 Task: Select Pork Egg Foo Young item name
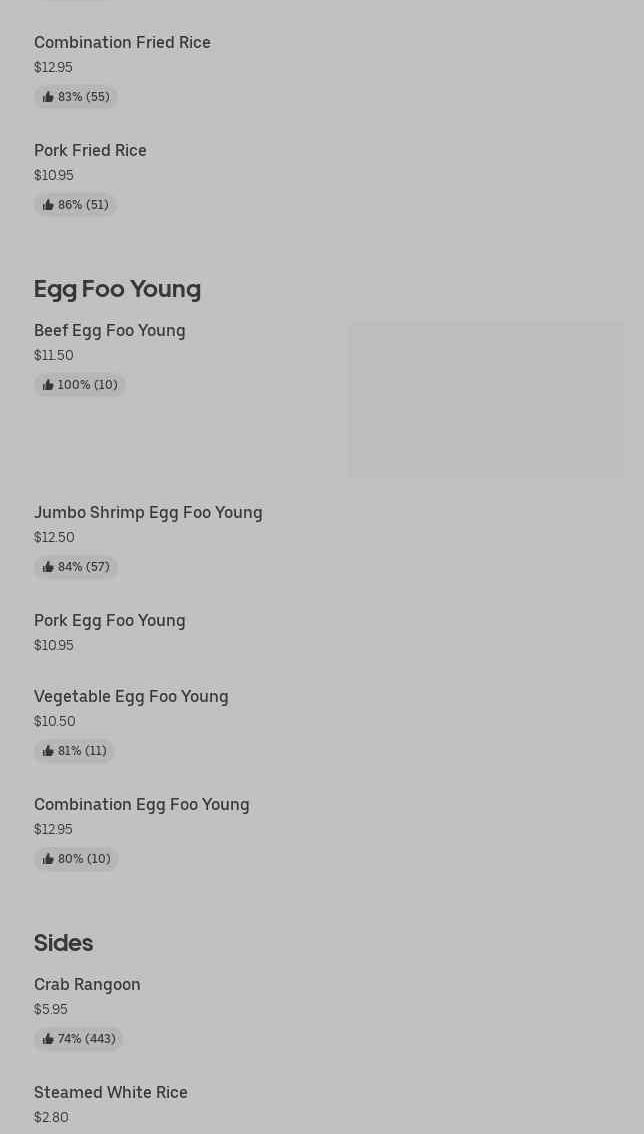(109, 620)
